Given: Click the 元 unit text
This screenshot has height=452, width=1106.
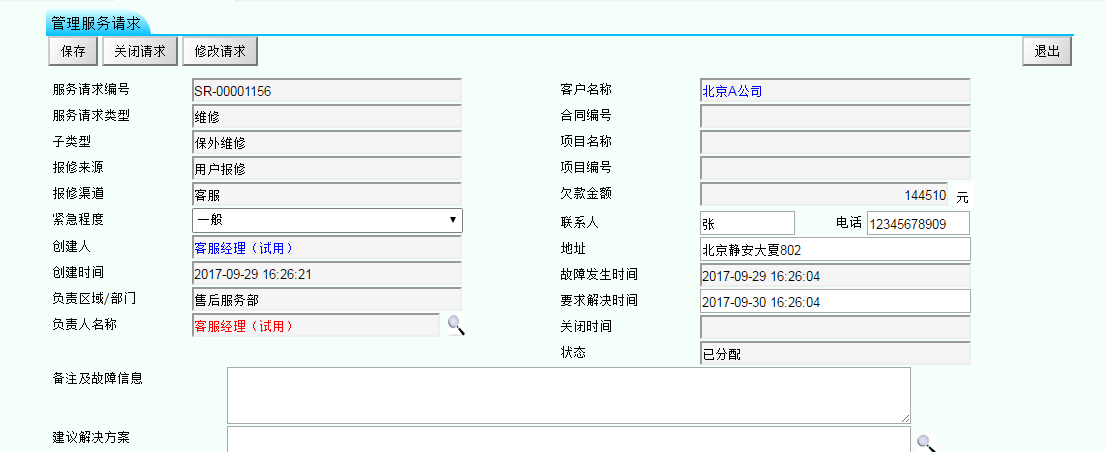Looking at the screenshot, I should pyautogui.click(x=962, y=197).
